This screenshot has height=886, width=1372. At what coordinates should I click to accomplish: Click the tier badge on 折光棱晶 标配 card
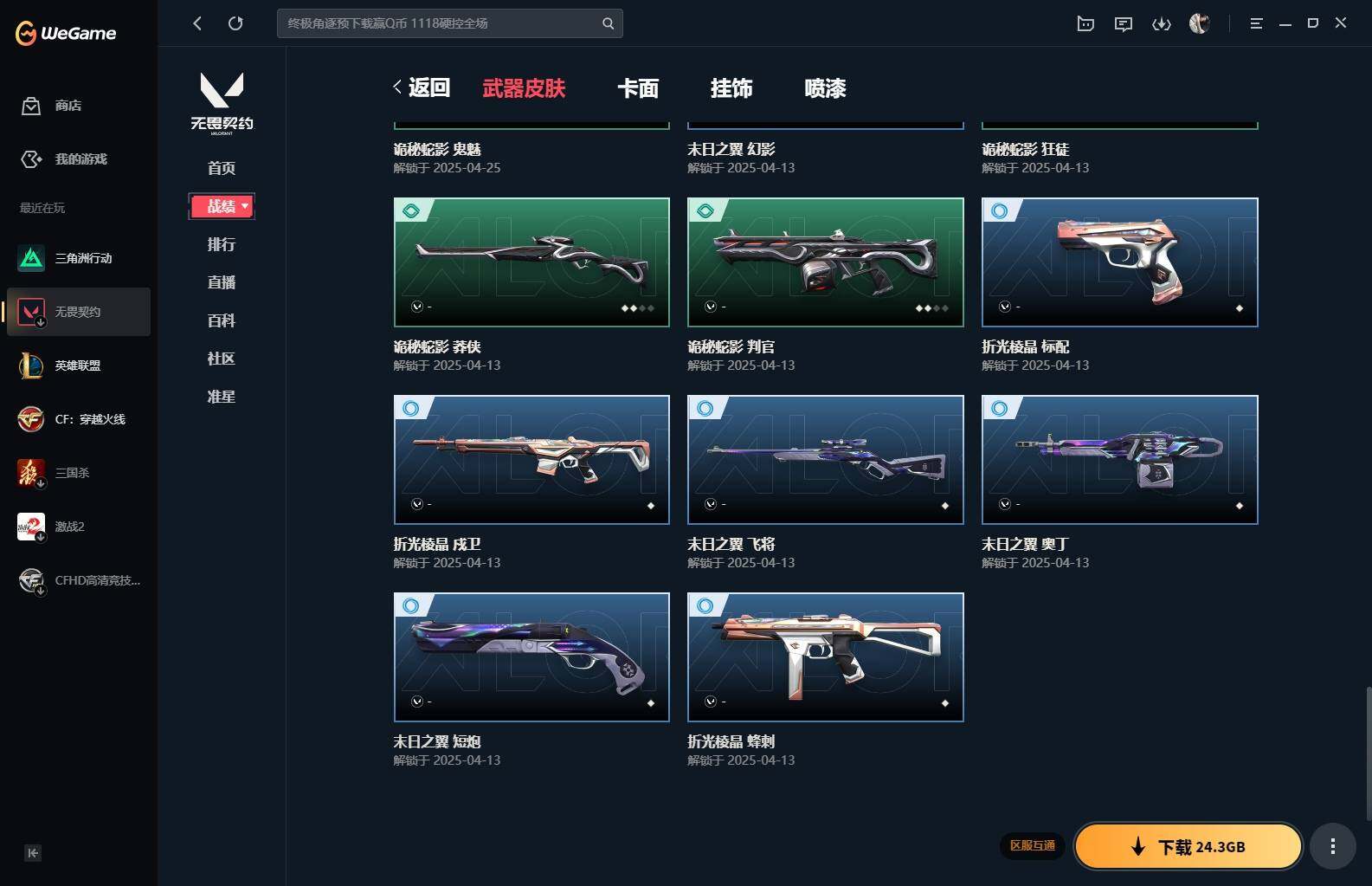[x=1000, y=210]
